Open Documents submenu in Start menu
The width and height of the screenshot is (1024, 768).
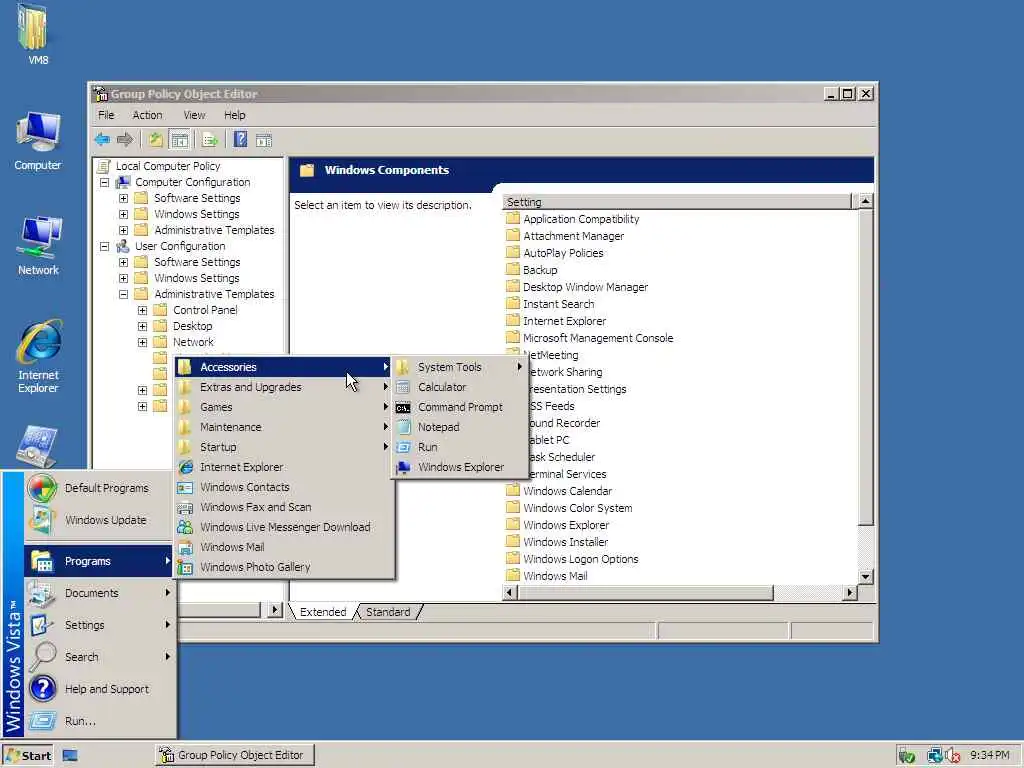click(99, 594)
